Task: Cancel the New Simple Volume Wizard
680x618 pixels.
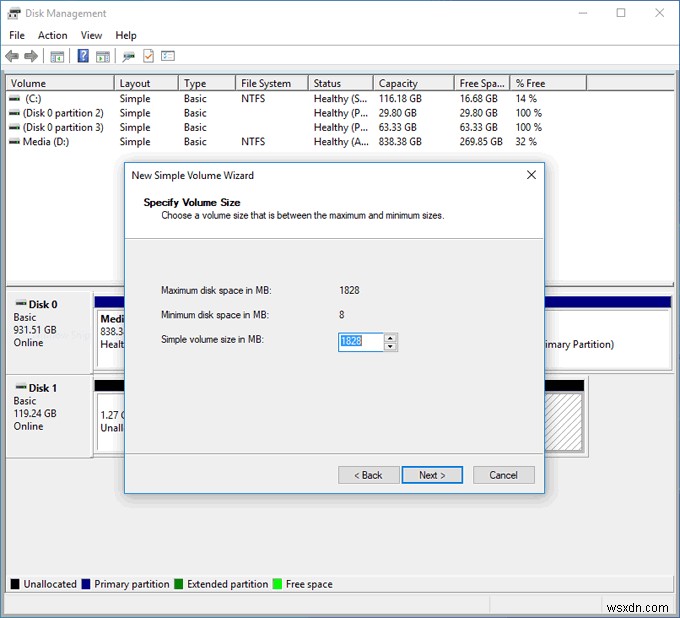Action: pos(503,475)
